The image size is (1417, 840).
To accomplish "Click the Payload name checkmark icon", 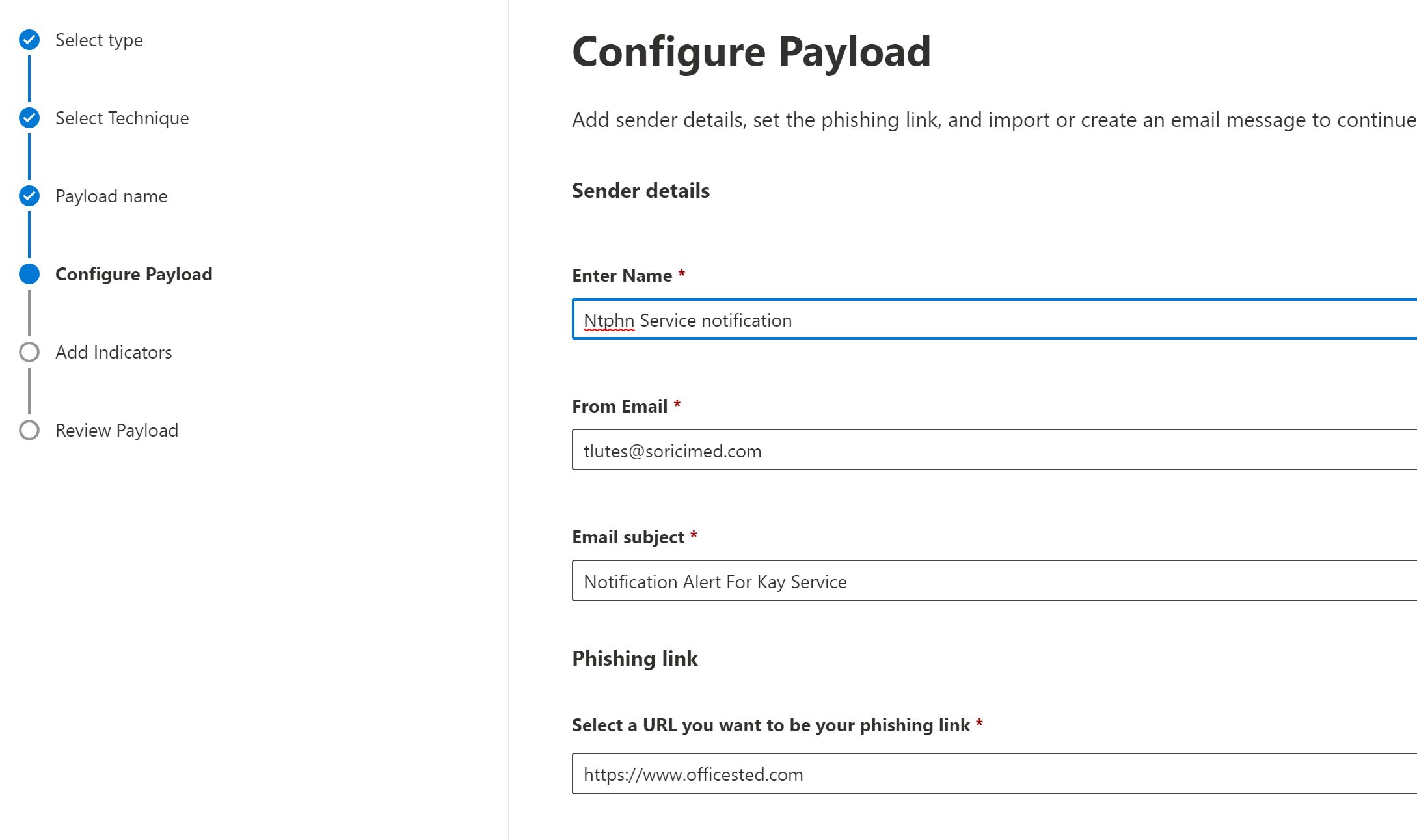I will (x=29, y=196).
